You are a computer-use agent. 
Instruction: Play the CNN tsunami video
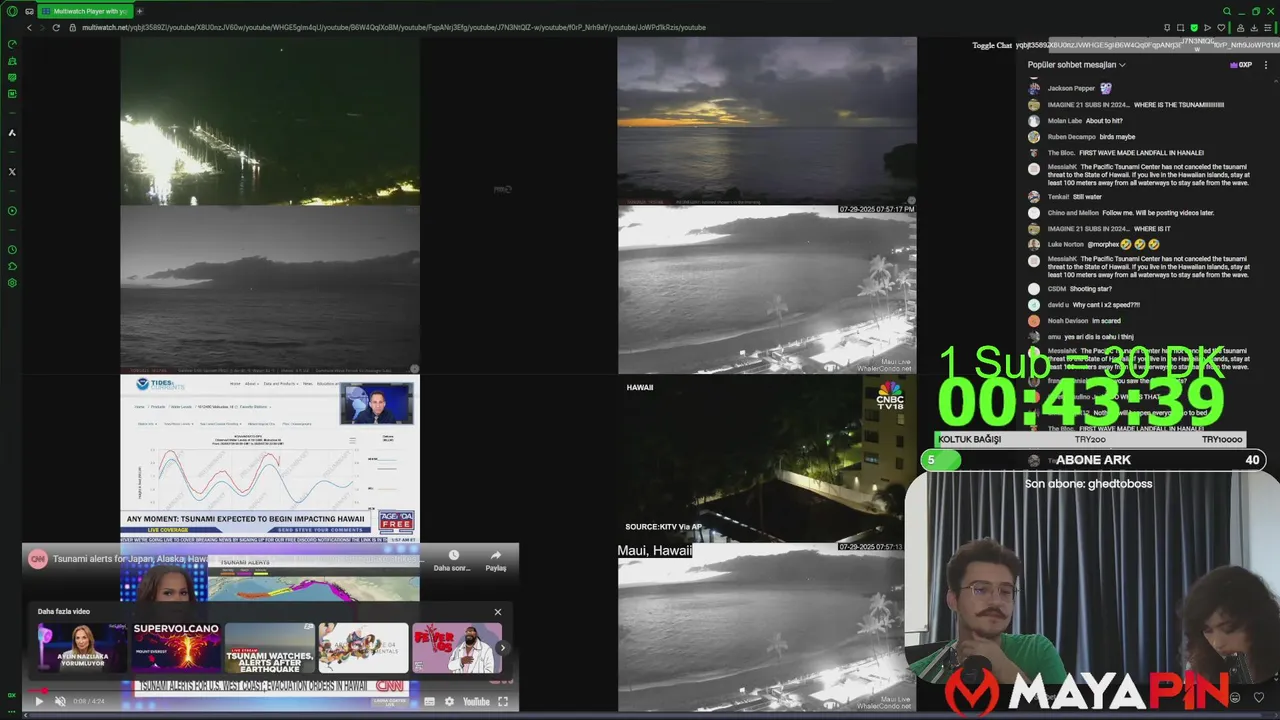(39, 701)
